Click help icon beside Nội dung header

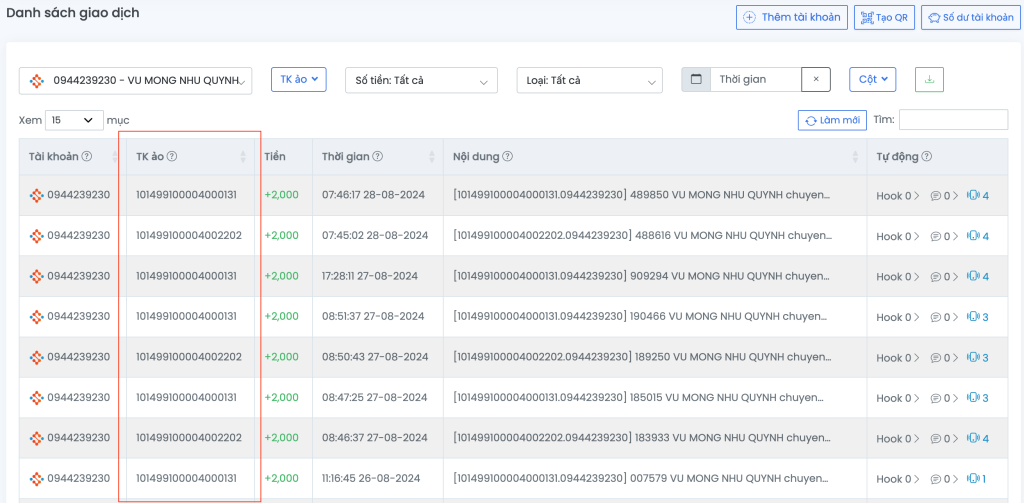(x=508, y=156)
